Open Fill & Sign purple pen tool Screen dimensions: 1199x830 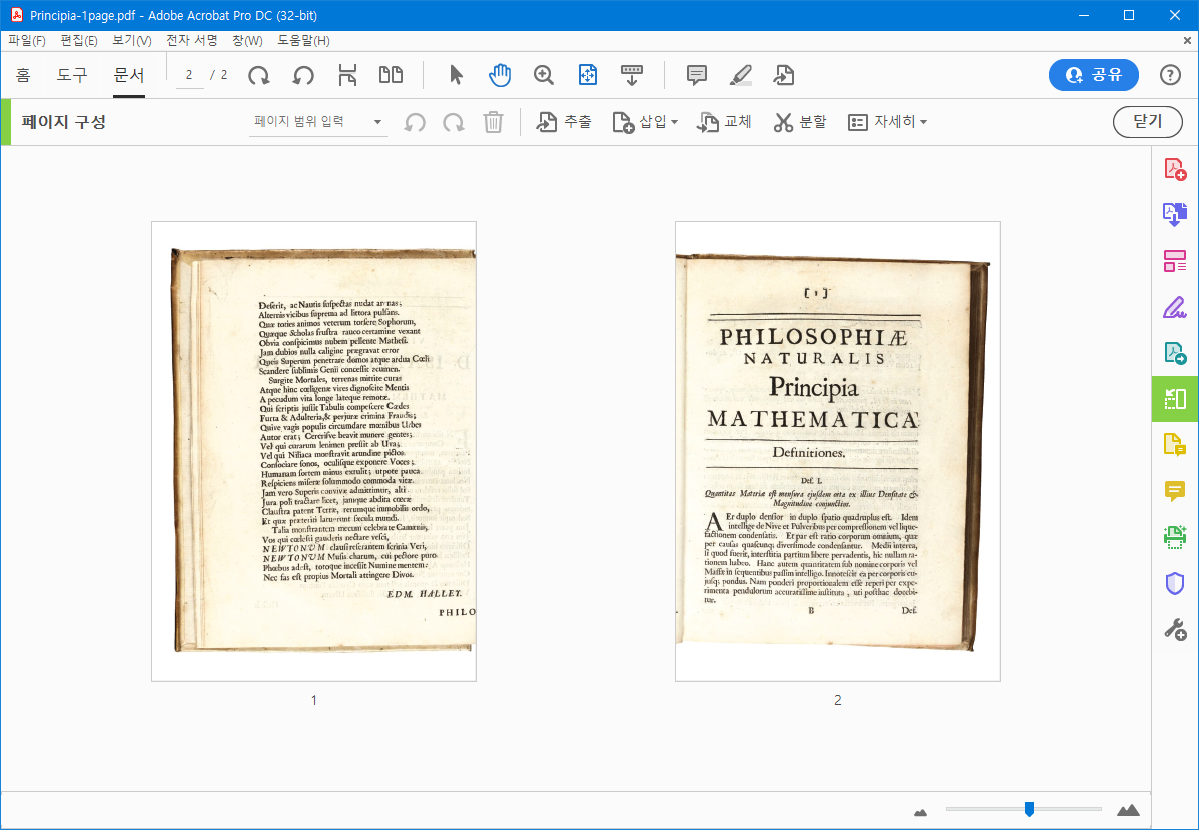coord(1175,307)
